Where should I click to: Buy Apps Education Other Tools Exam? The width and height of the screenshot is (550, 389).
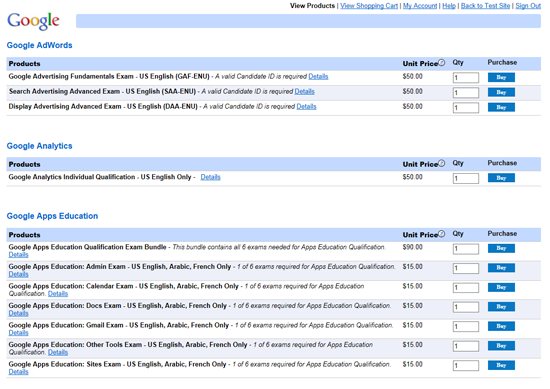tap(501, 346)
